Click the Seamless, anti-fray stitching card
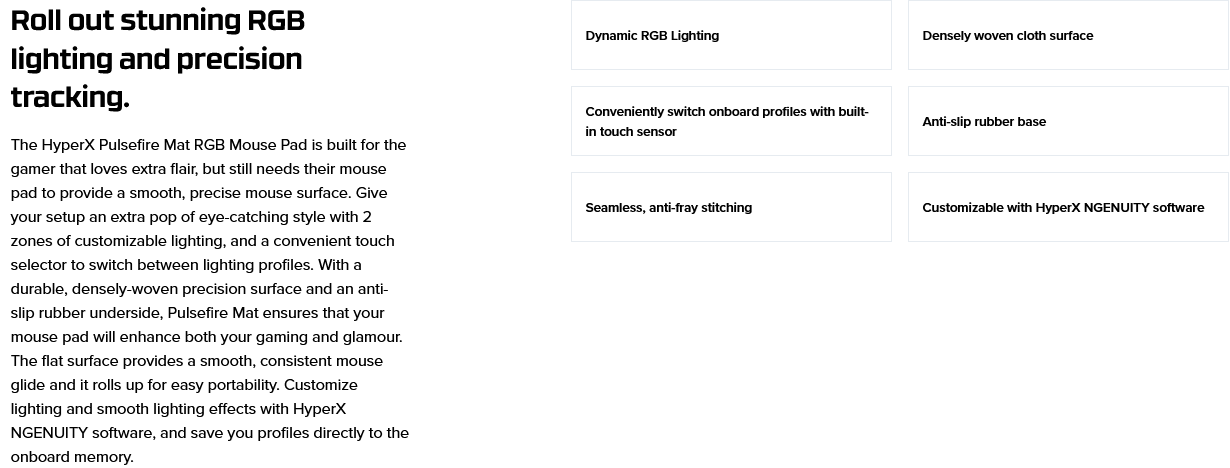This screenshot has height=468, width=1230. pyautogui.click(x=731, y=207)
